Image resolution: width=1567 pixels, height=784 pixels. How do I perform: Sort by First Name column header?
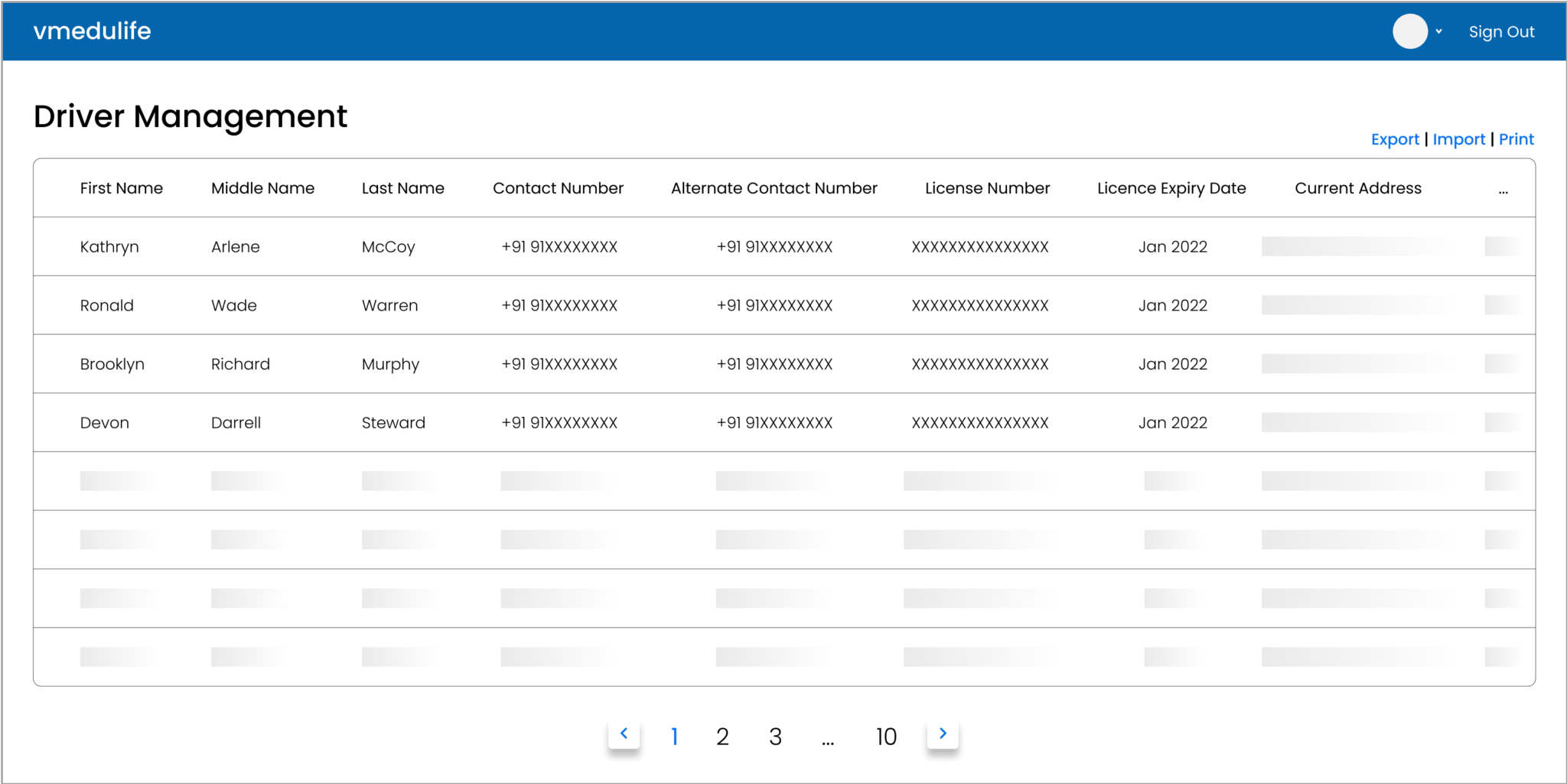pyautogui.click(x=122, y=188)
